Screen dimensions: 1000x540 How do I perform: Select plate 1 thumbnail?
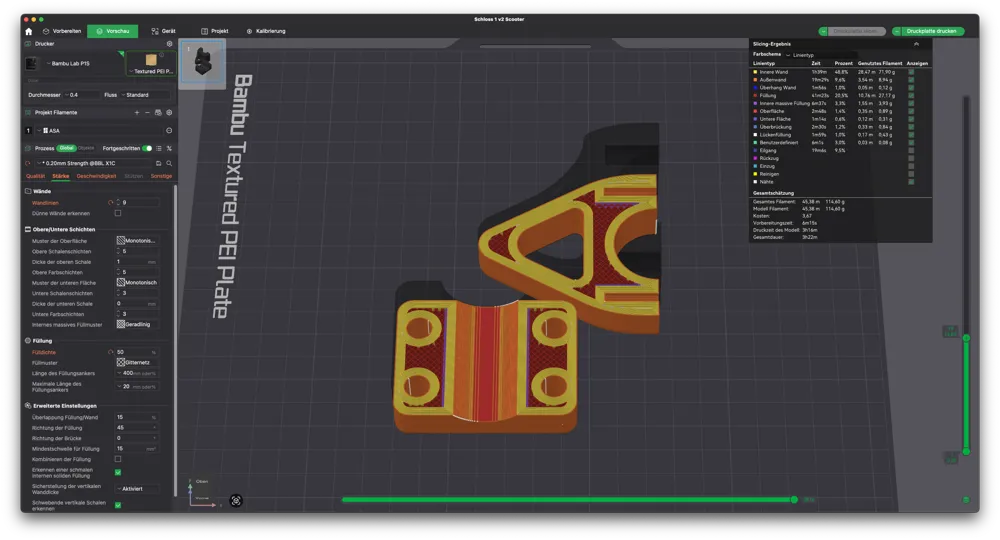(x=202, y=62)
